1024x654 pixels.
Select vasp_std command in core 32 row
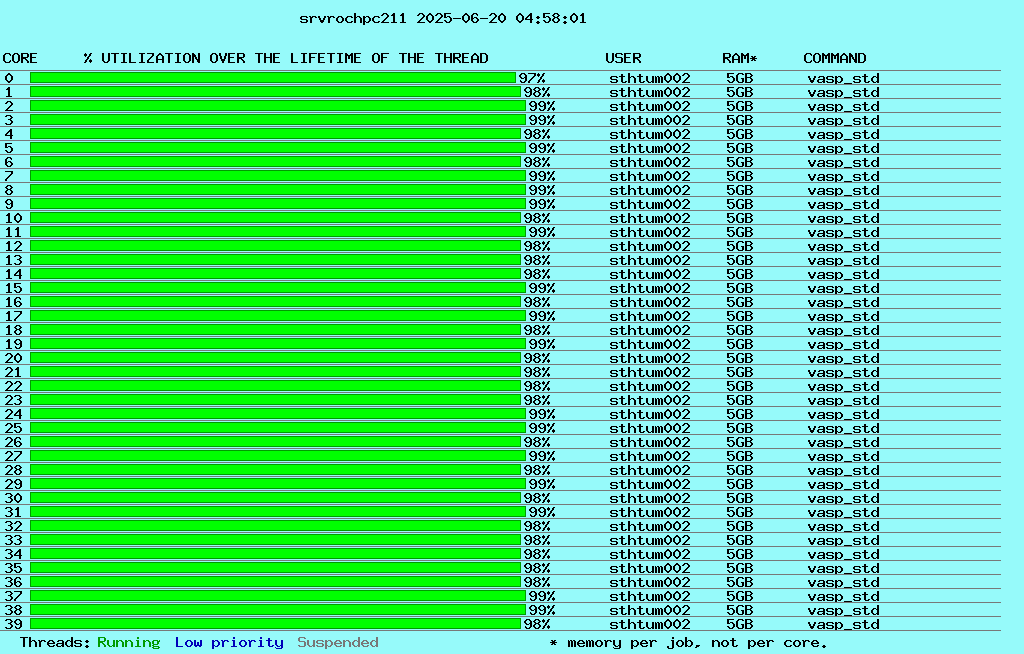click(843, 526)
